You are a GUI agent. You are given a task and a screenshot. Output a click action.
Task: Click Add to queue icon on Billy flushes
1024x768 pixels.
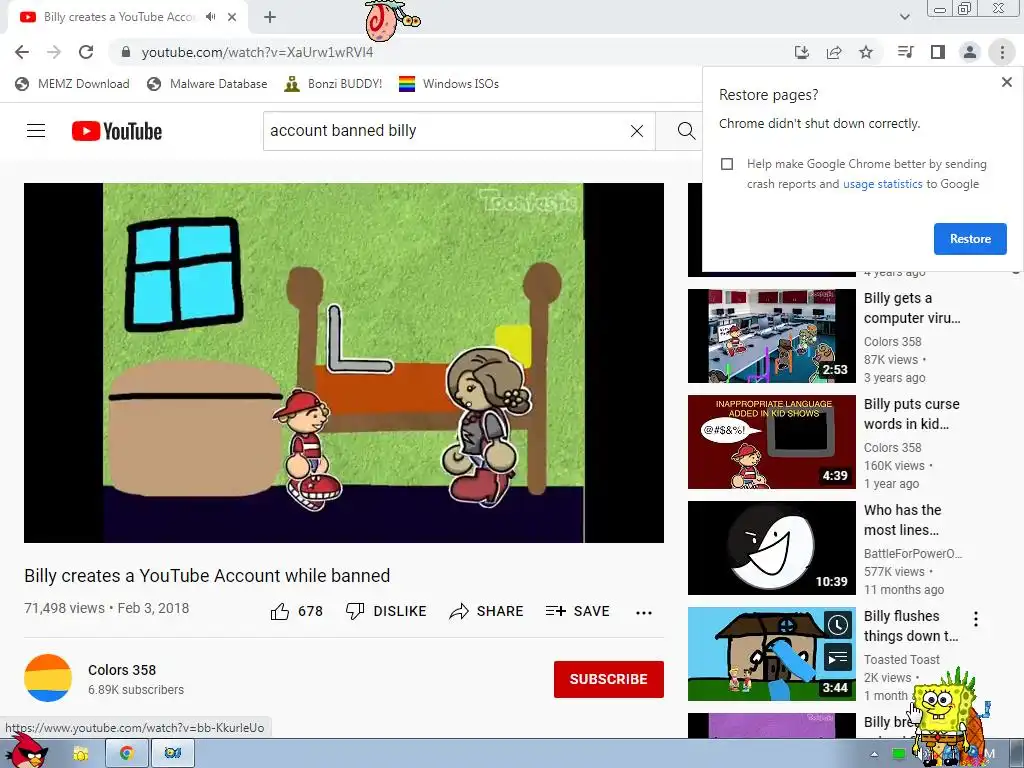click(838, 658)
